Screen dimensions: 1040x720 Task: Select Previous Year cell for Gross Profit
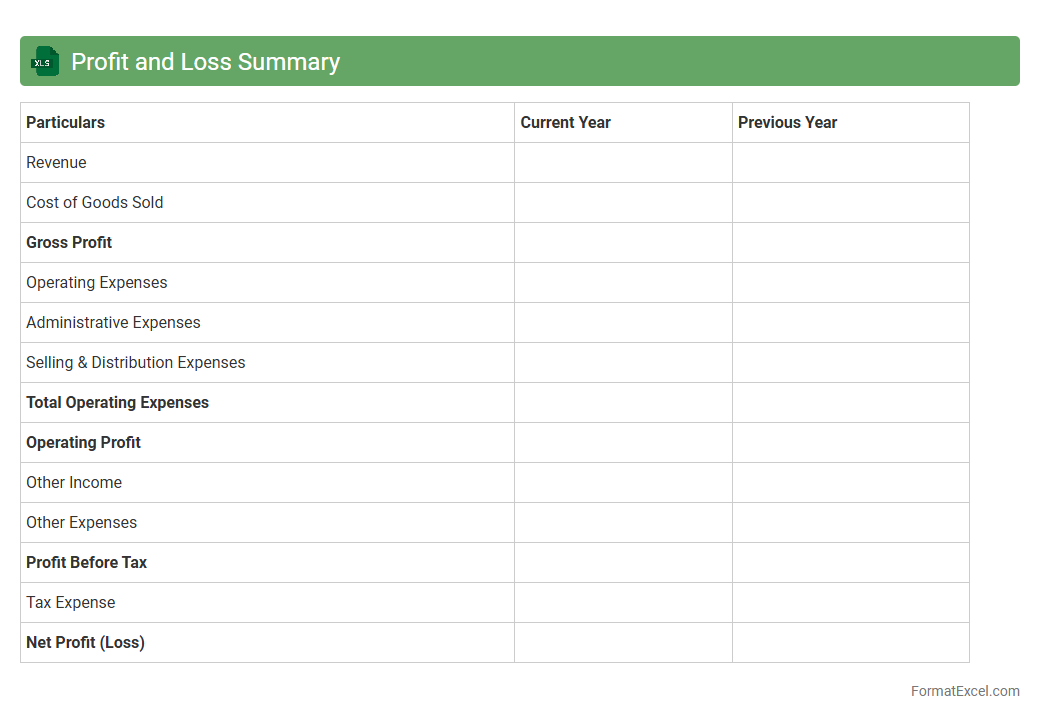coord(850,243)
